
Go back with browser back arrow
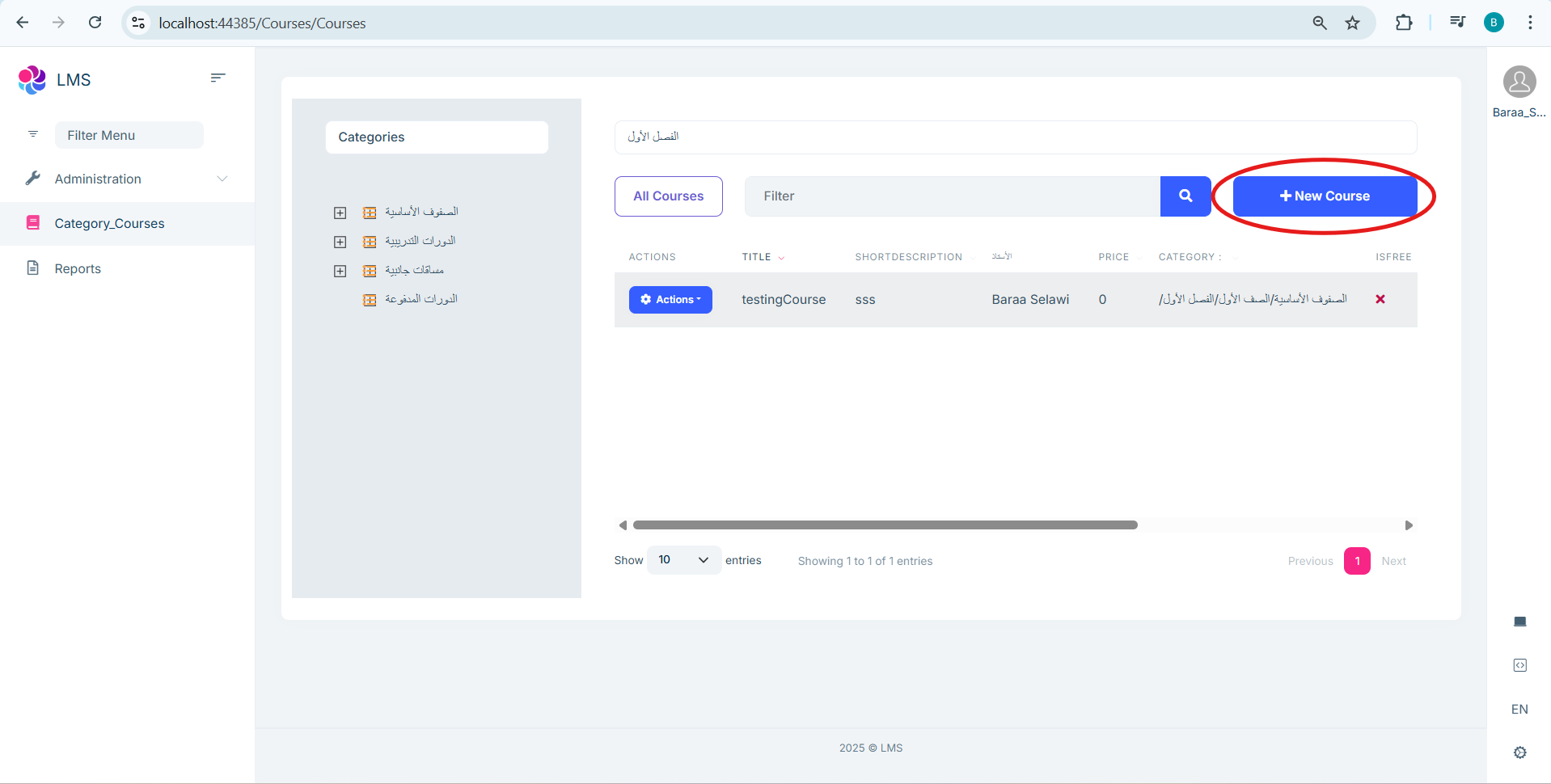(x=23, y=23)
